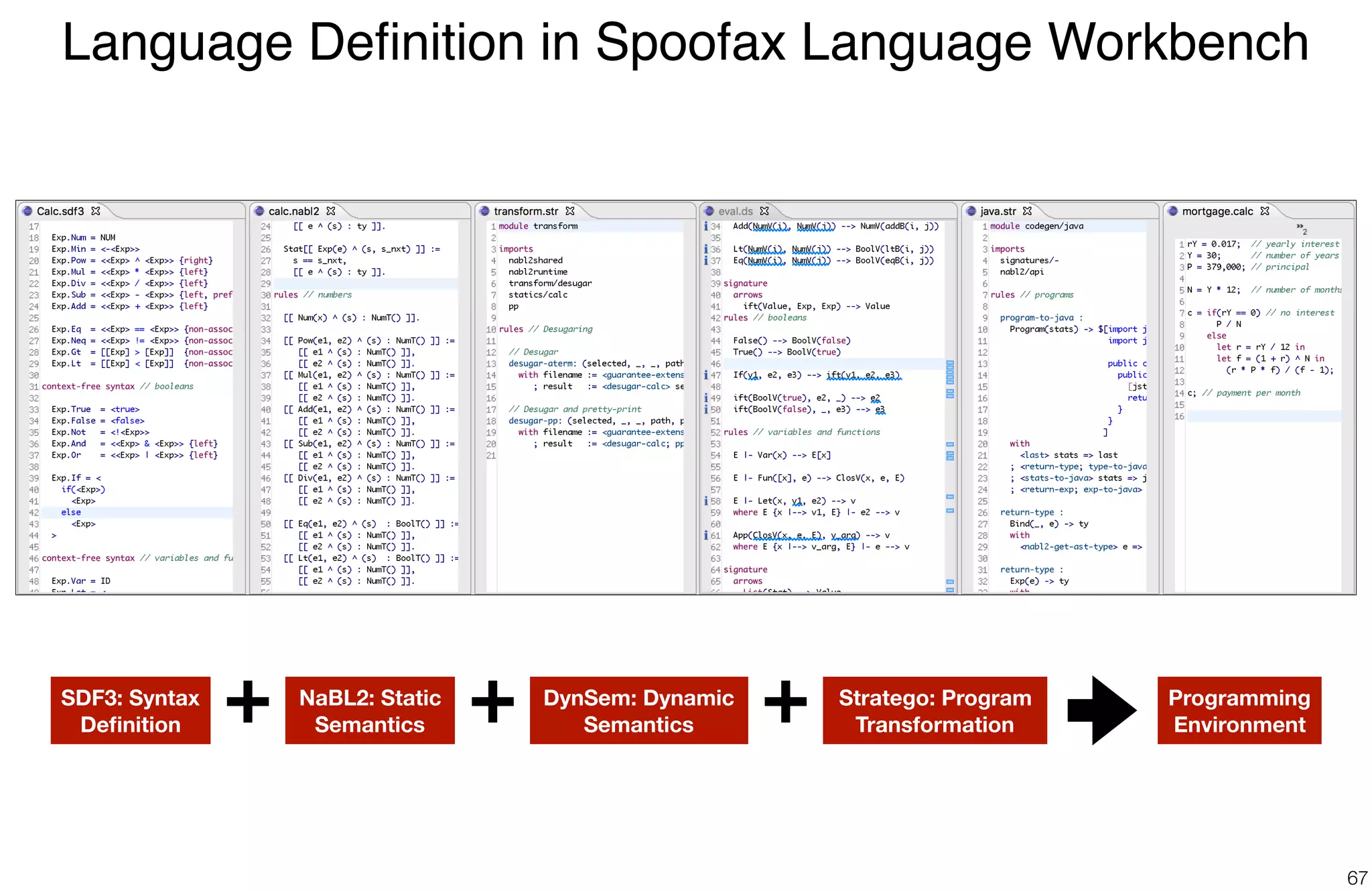Screen dimensions: 1372x892
Task: Click the Stratego: Program Transformation box
Action: pos(935,710)
